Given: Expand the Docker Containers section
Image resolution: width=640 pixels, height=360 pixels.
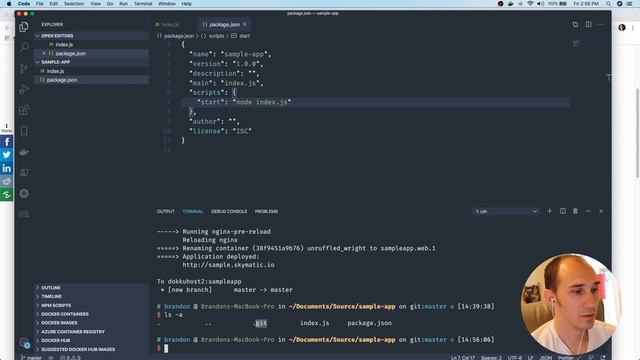Looking at the screenshot, I should 91,314.
